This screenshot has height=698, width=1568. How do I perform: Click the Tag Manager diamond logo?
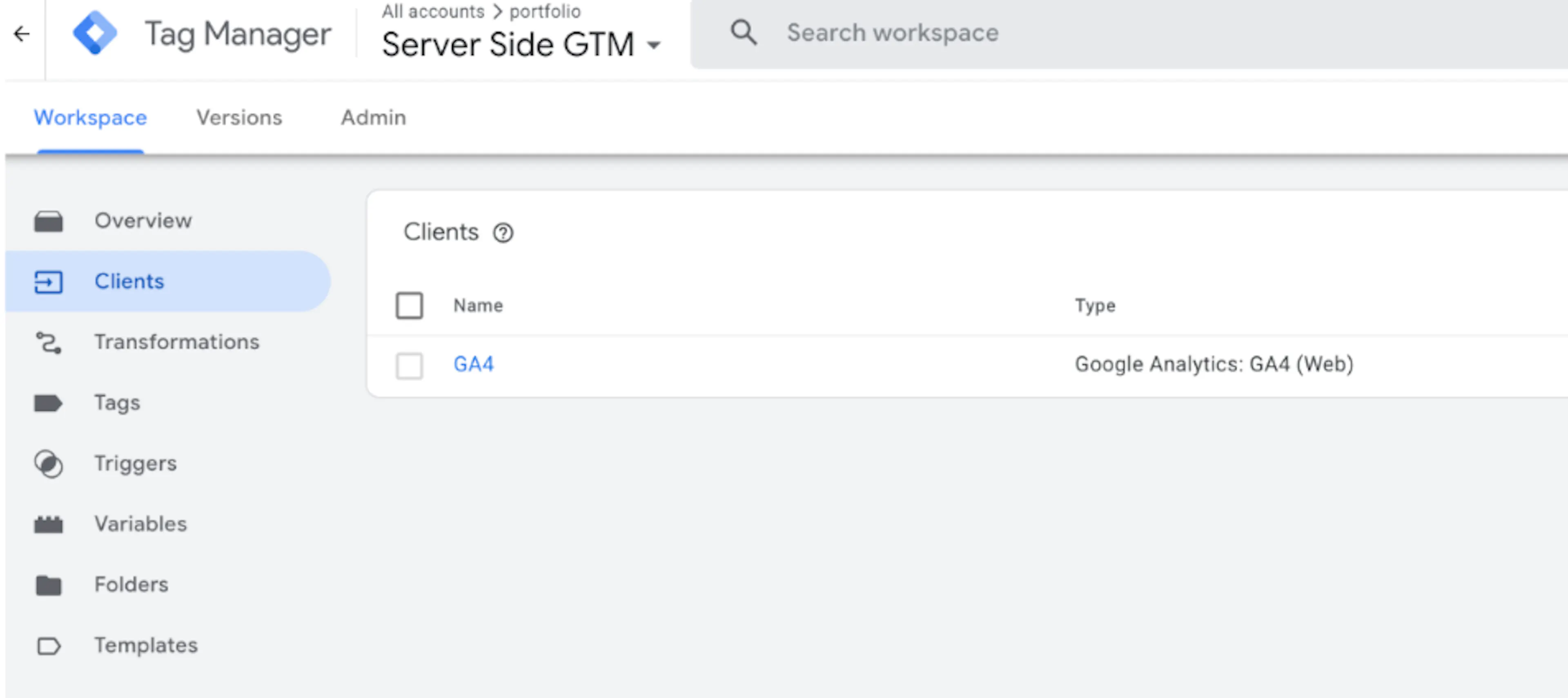click(x=95, y=33)
